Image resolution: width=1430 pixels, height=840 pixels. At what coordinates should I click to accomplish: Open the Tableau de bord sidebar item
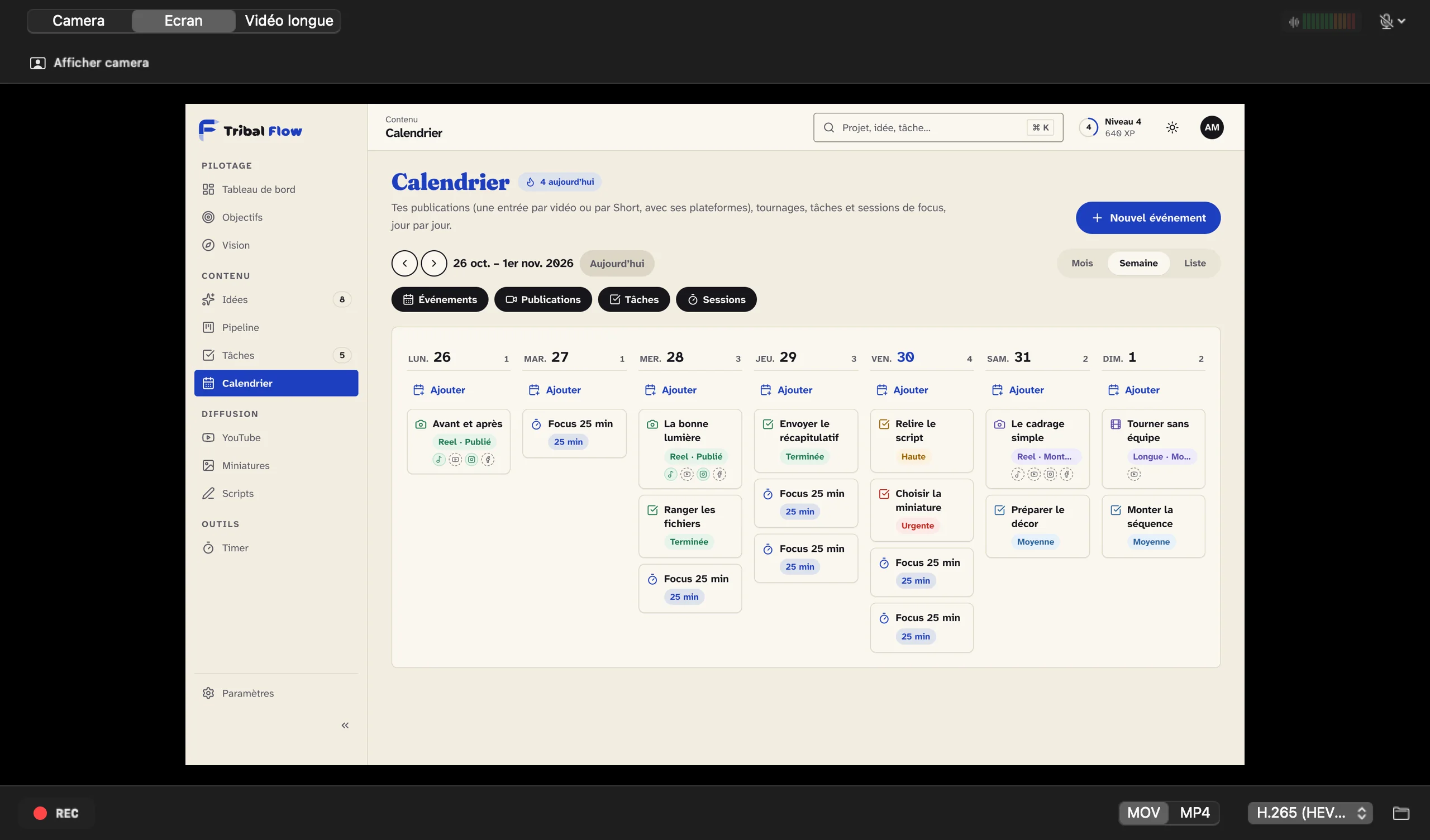(x=276, y=189)
